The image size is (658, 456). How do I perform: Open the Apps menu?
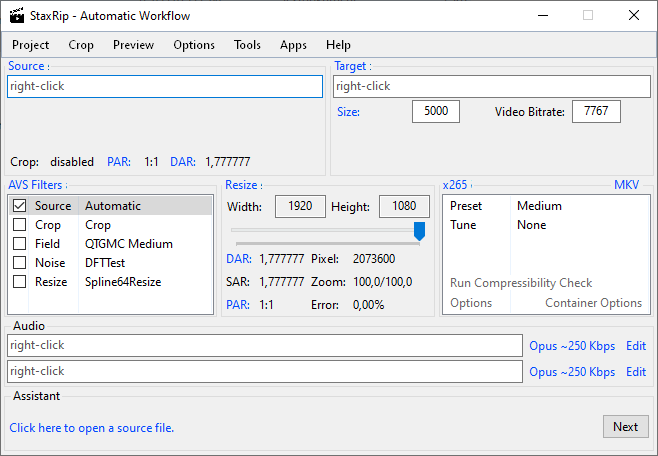293,45
